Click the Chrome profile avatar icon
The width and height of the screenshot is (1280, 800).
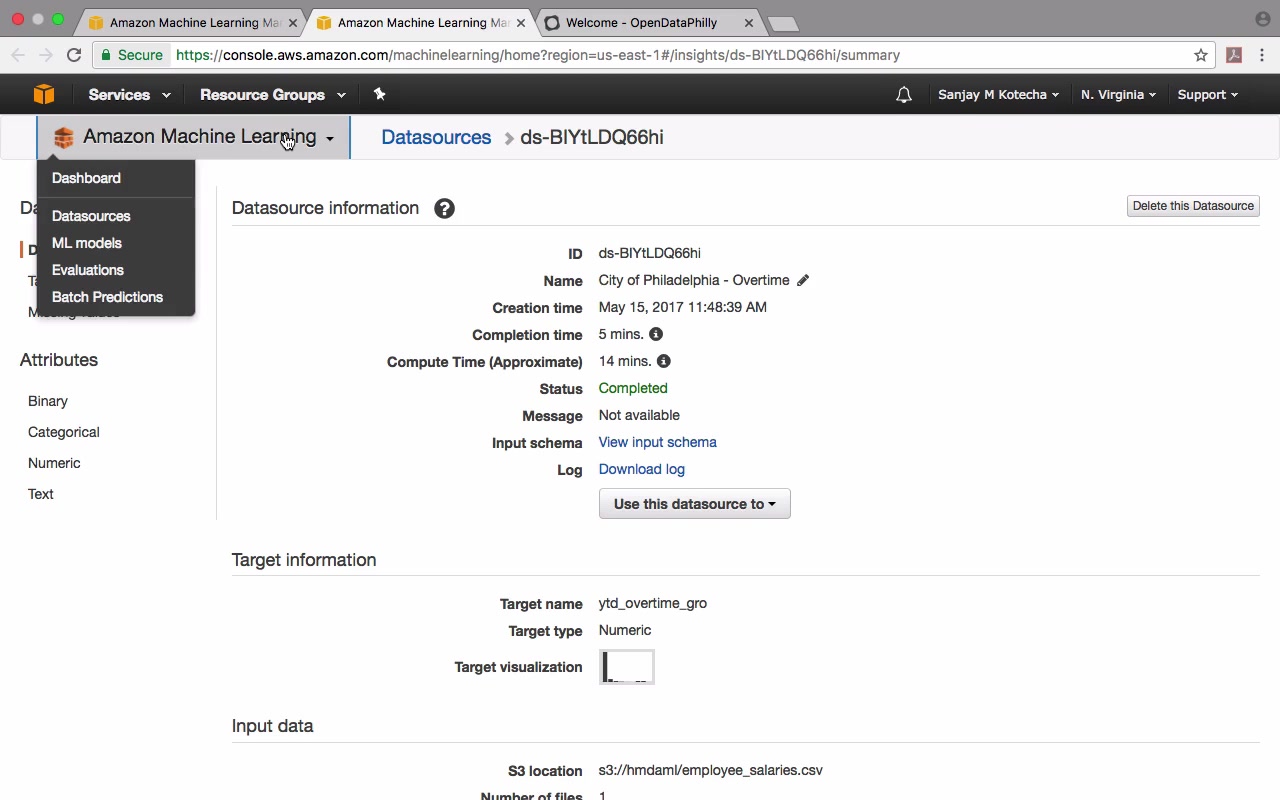click(1262, 19)
